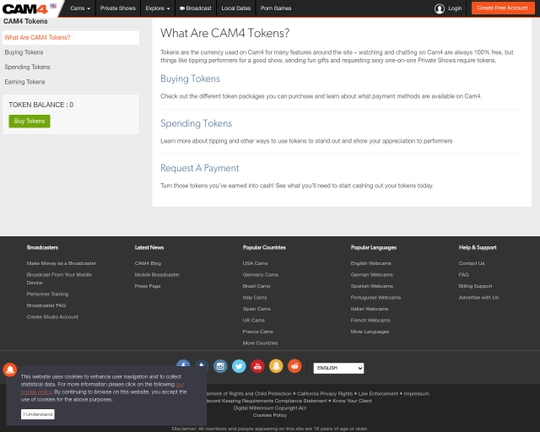Expand the Cams dropdown menu
The image size is (540, 432).
(x=80, y=8)
